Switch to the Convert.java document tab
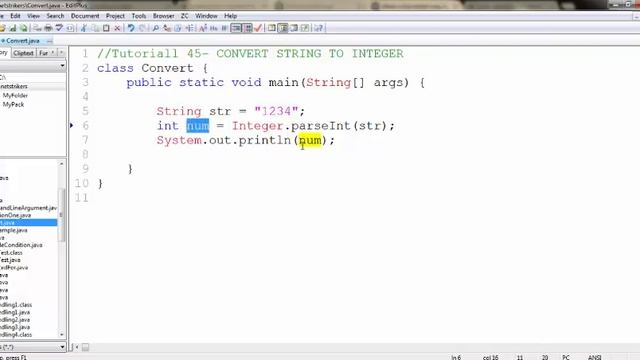 click(23, 41)
